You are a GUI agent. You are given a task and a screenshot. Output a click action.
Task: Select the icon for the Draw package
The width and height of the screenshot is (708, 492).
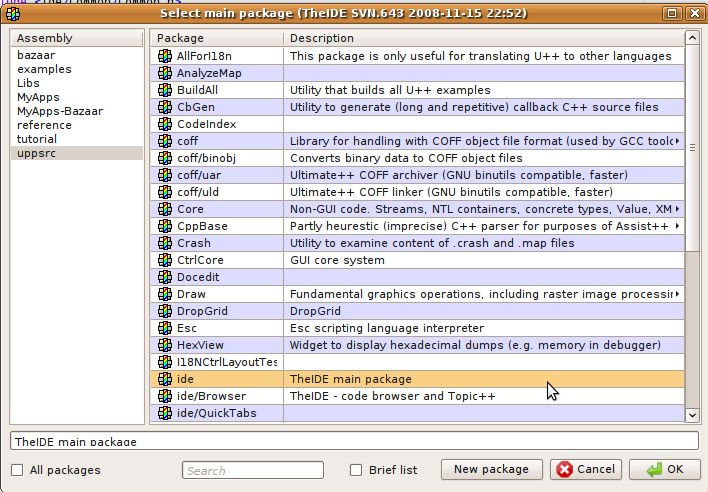click(x=165, y=294)
